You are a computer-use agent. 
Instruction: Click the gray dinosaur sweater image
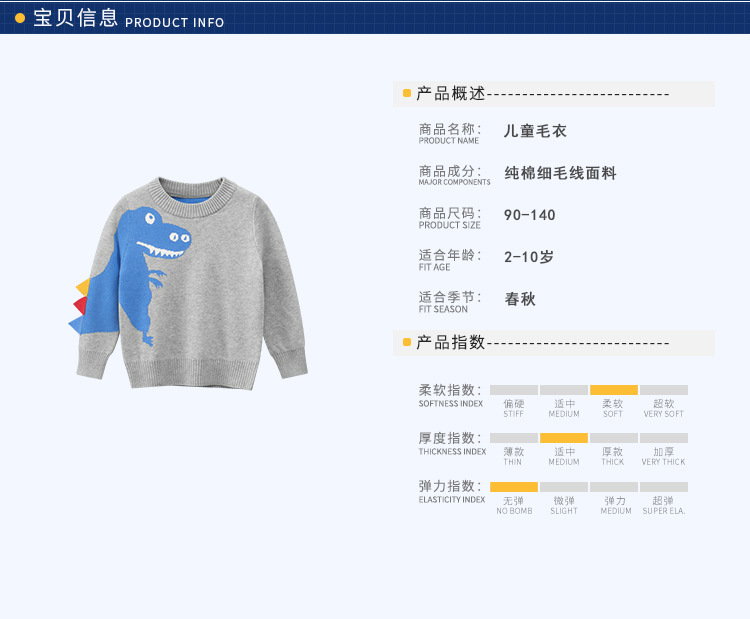[x=188, y=283]
